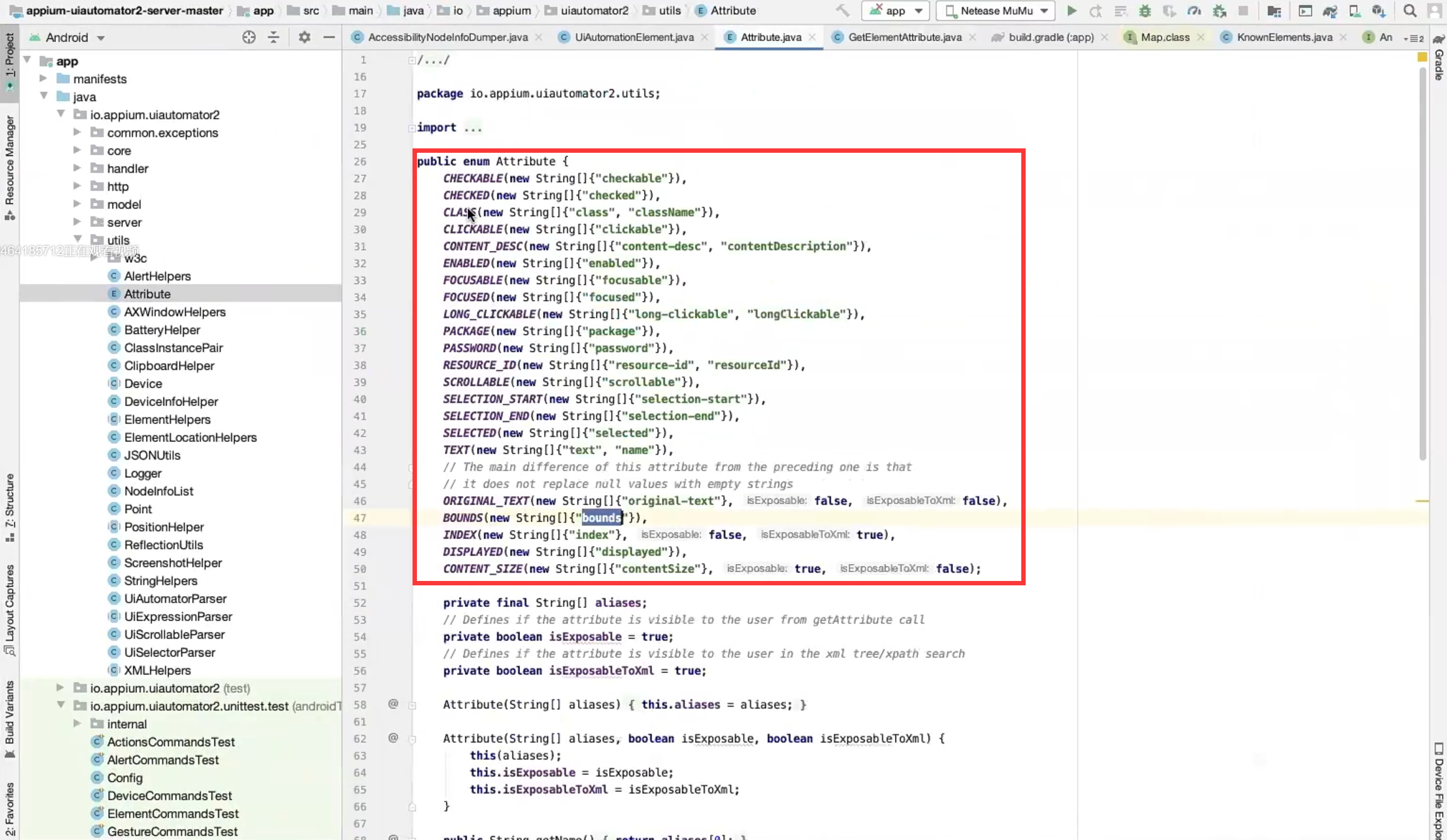The width and height of the screenshot is (1447, 840).
Task: Open the Search Everywhere magnifier
Action: (x=1410, y=11)
